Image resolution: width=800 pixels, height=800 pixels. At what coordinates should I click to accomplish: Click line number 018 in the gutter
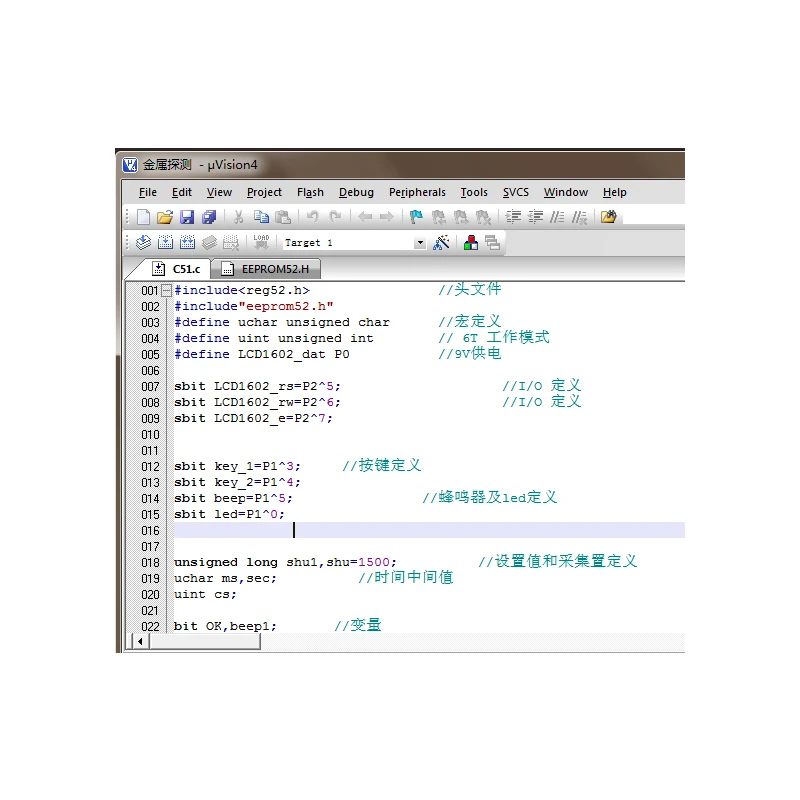click(x=151, y=563)
